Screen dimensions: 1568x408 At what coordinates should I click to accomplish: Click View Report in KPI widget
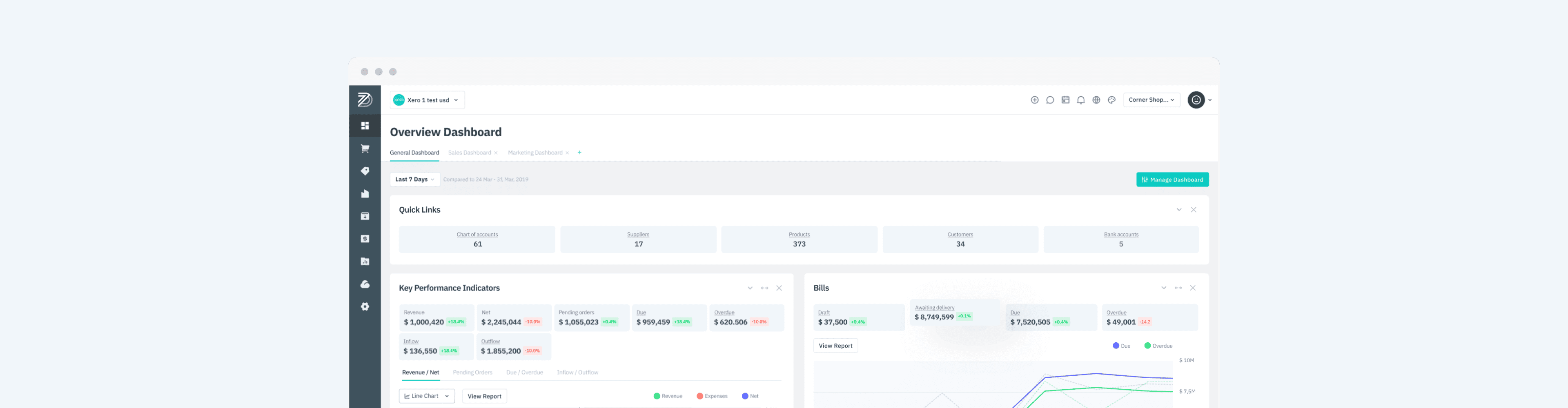click(x=484, y=396)
